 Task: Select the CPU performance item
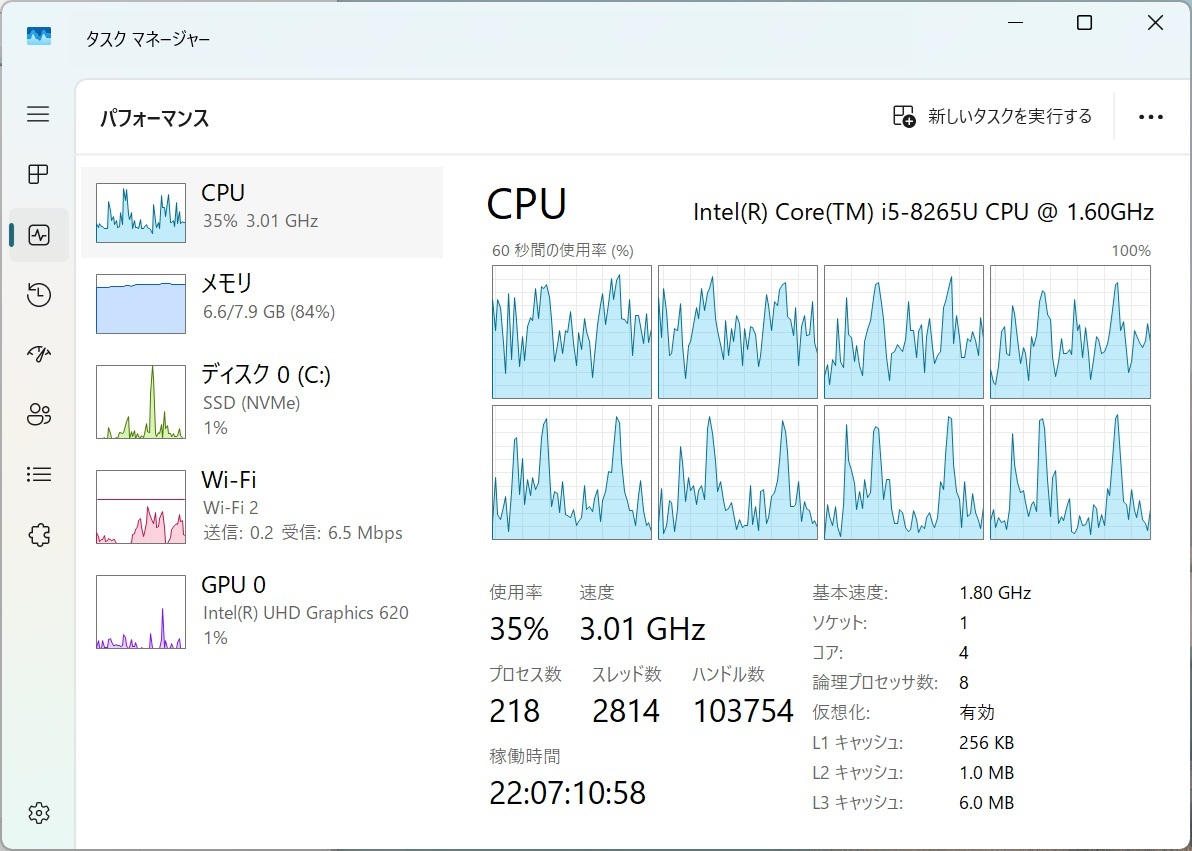click(x=262, y=212)
